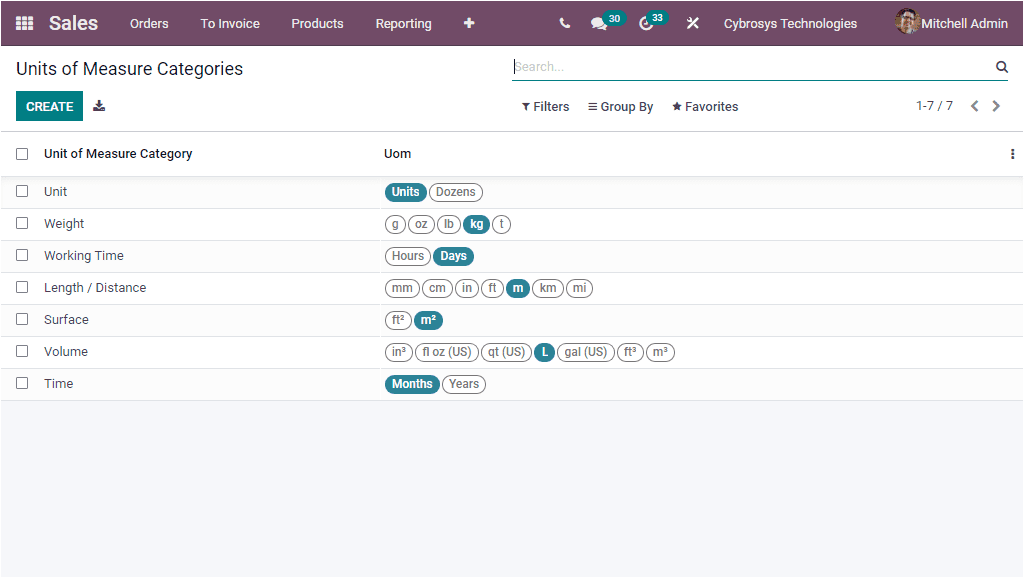Go to next page with right chevron
This screenshot has width=1024, height=578.
tap(996, 105)
